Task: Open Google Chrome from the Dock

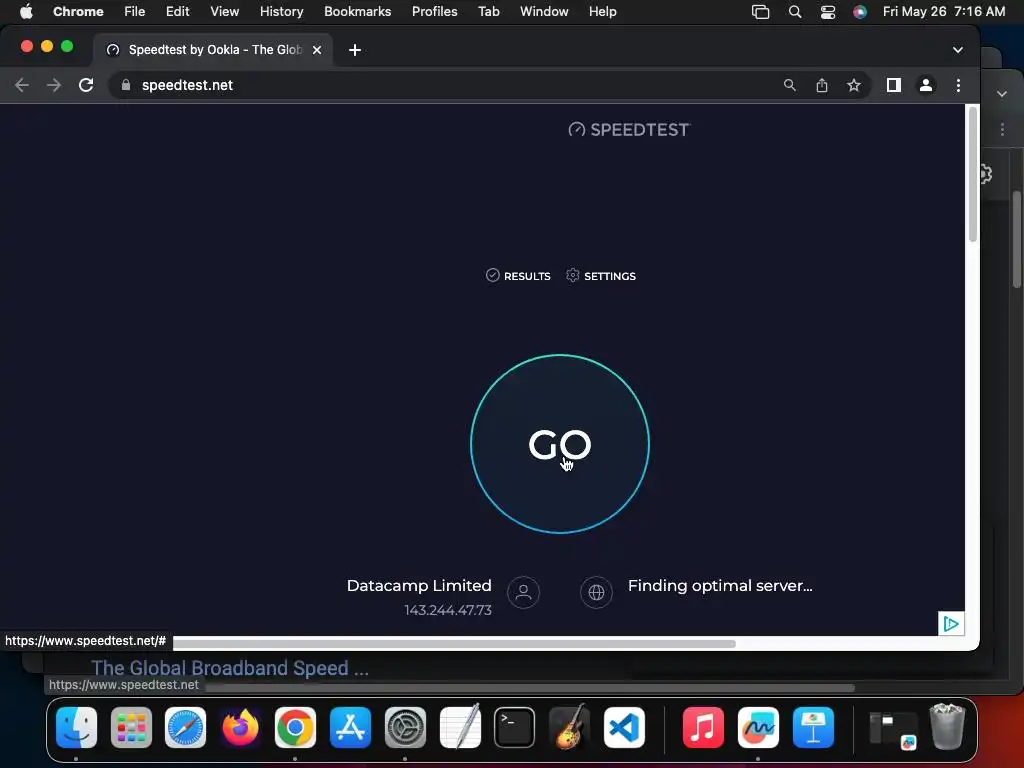Action: 295,728
